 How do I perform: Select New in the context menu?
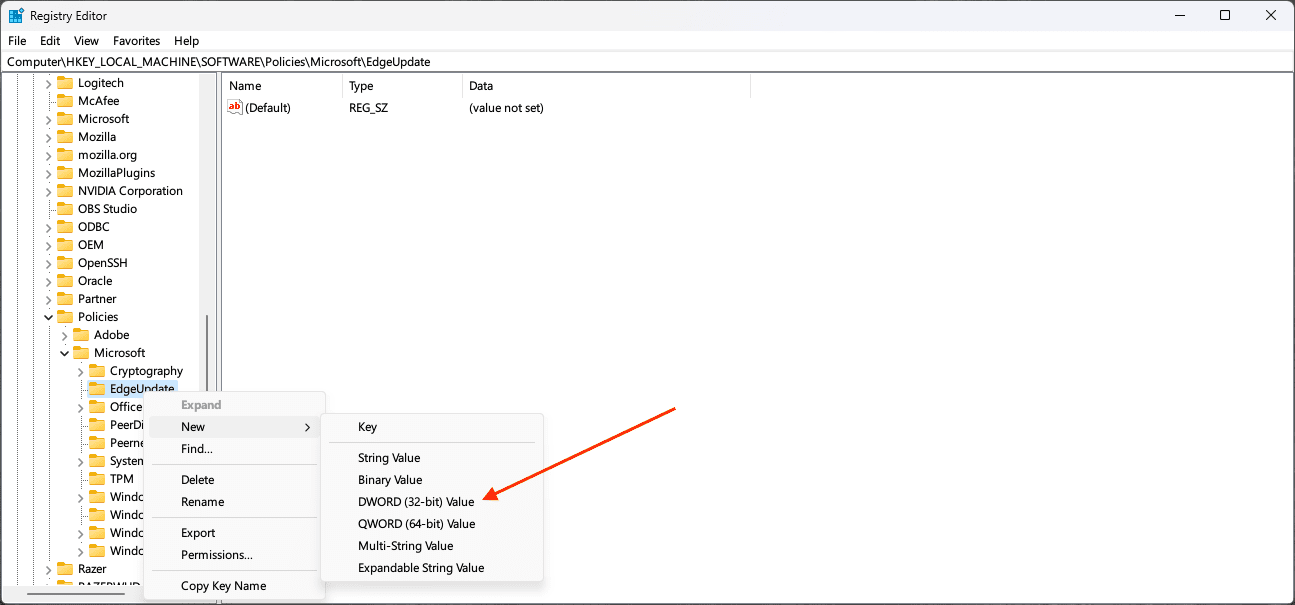coord(235,427)
